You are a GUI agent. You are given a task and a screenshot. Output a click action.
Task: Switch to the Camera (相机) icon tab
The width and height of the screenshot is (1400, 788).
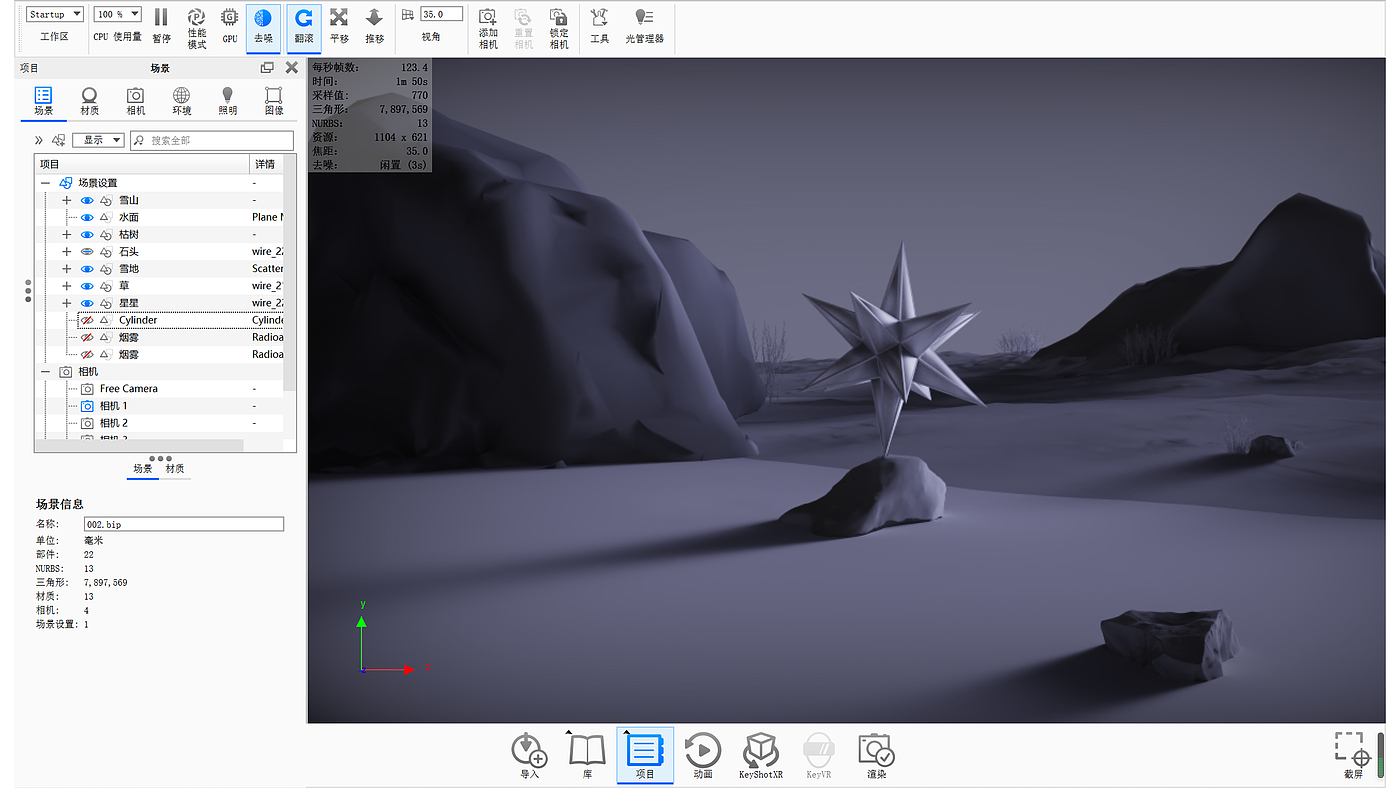[x=135, y=101]
